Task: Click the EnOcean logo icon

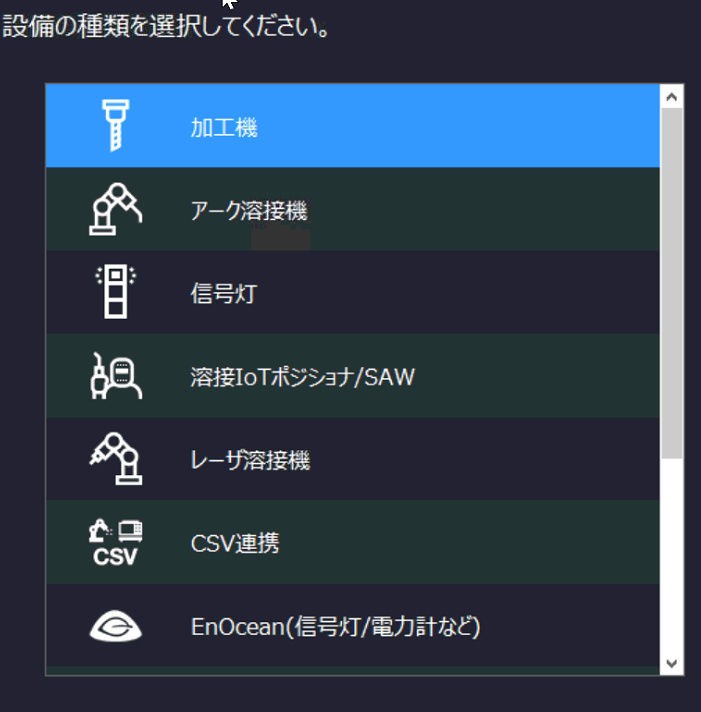Action: (x=115, y=627)
